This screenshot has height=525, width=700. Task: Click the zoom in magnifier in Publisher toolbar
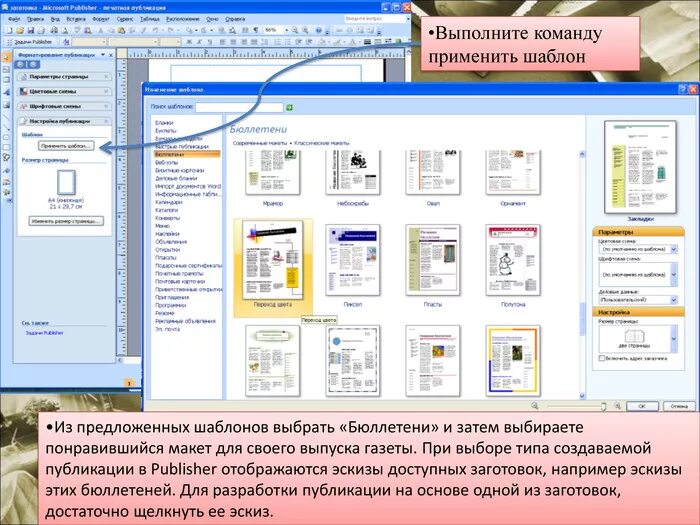pos(305,30)
